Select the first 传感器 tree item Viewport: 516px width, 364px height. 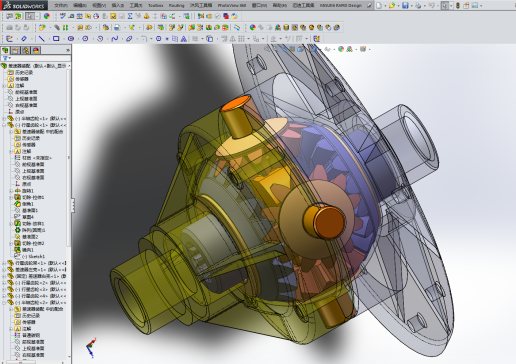22,79
